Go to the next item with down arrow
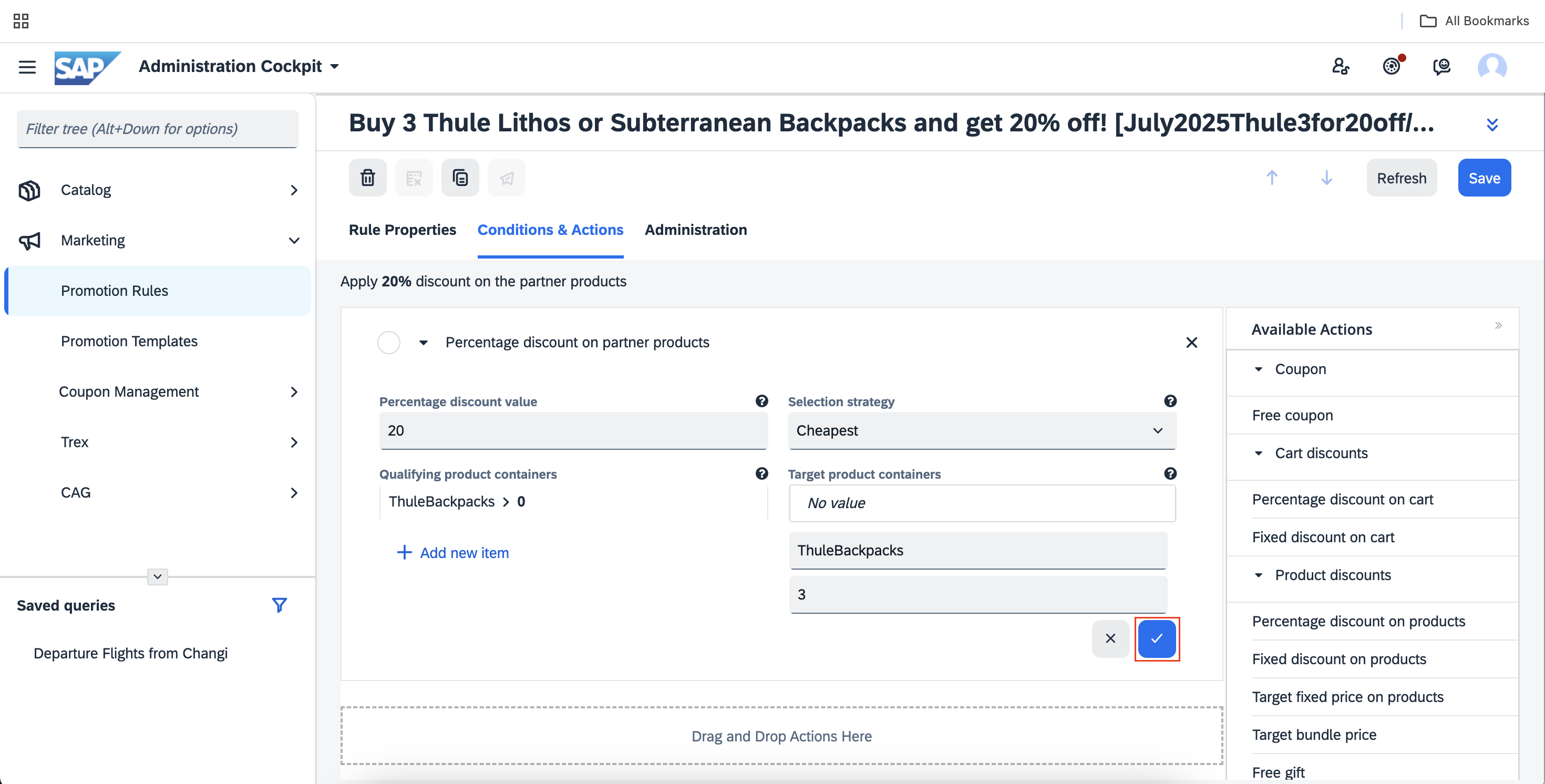1545x784 pixels. tap(1327, 178)
